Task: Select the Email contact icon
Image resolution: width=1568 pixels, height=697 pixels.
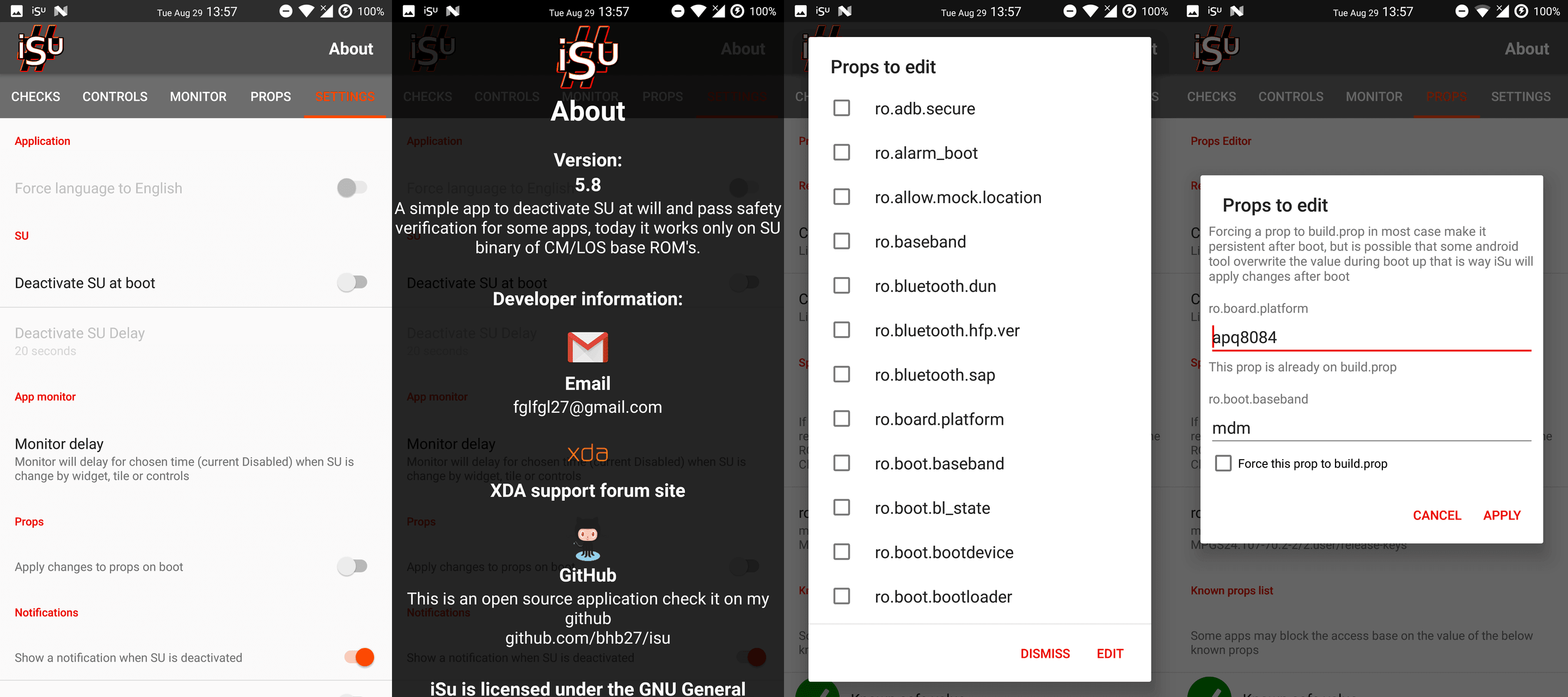Action: pos(588,349)
